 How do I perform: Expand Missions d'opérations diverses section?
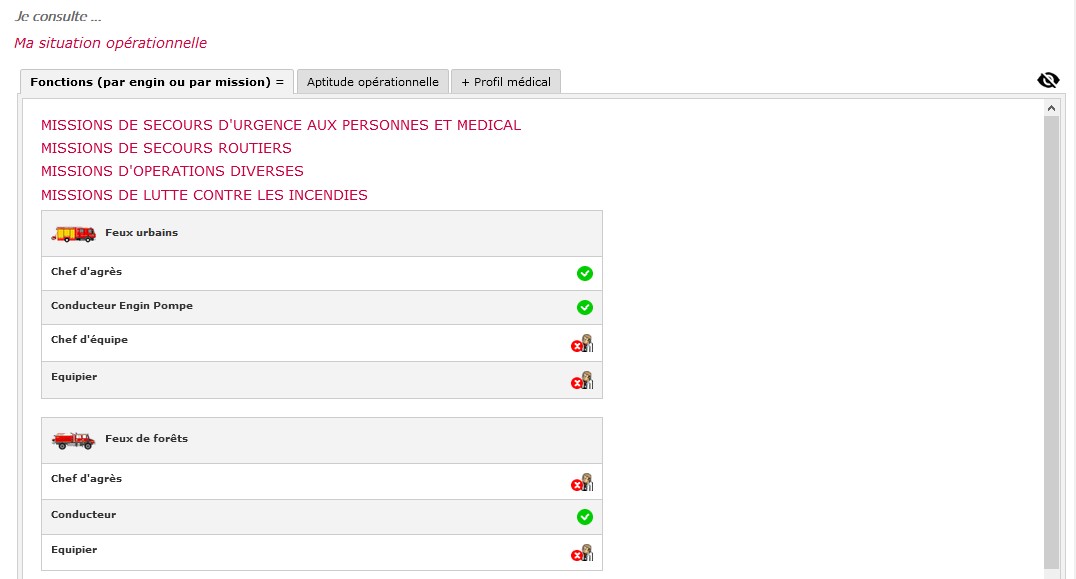coord(172,171)
